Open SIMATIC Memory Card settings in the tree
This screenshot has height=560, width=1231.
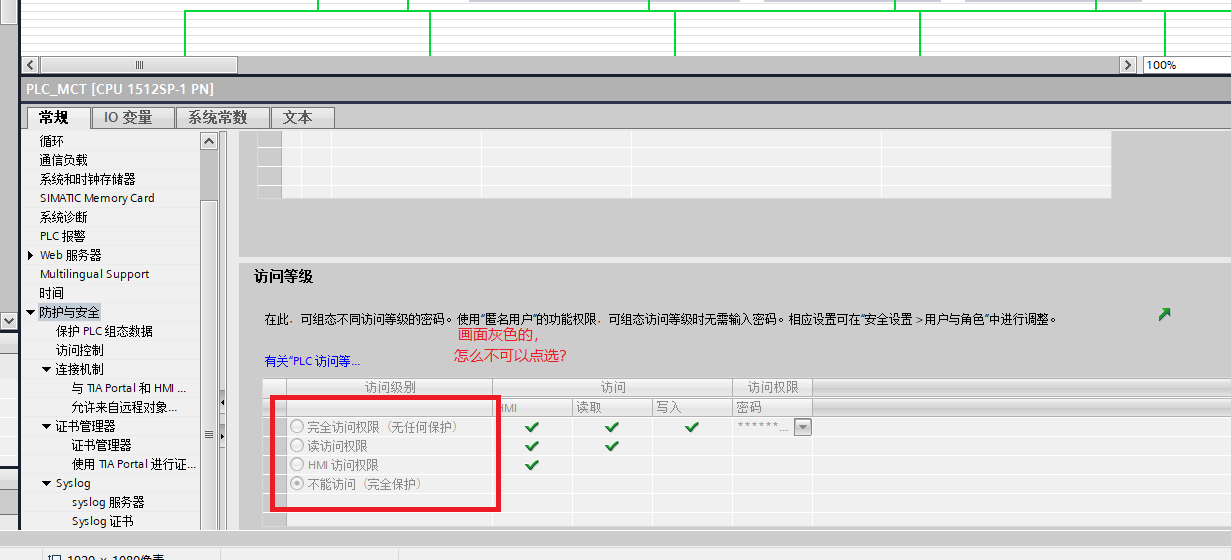tap(97, 198)
